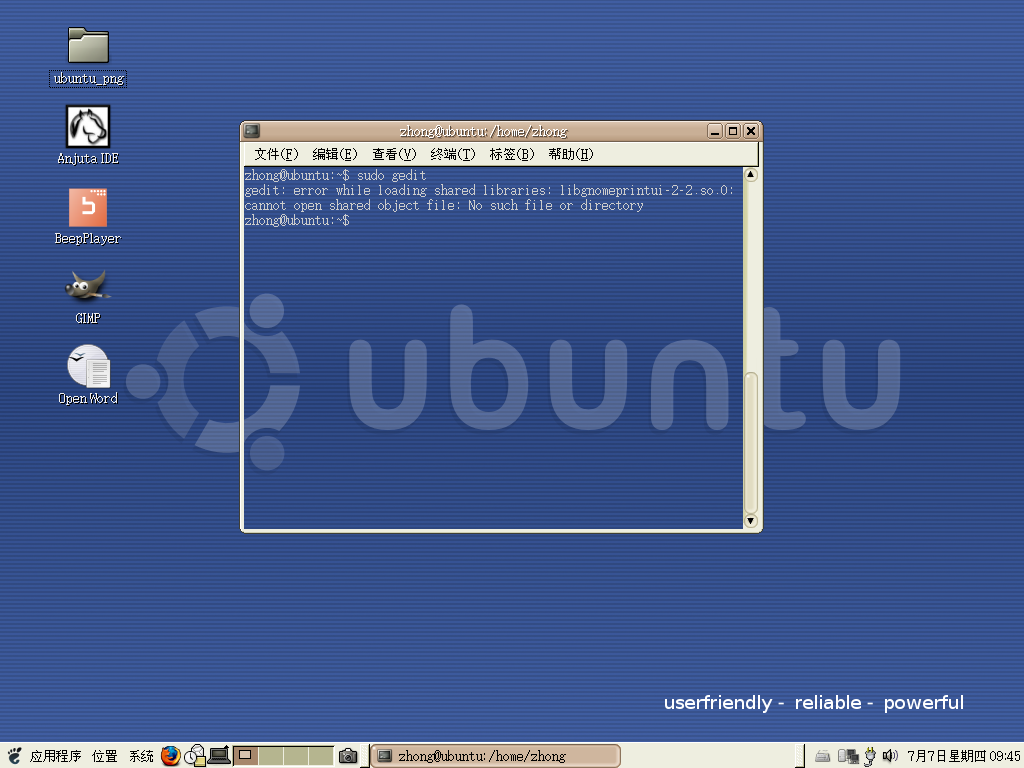Open the 查看(V) menu in terminal
Screen dimensions: 1024x768
[394, 154]
